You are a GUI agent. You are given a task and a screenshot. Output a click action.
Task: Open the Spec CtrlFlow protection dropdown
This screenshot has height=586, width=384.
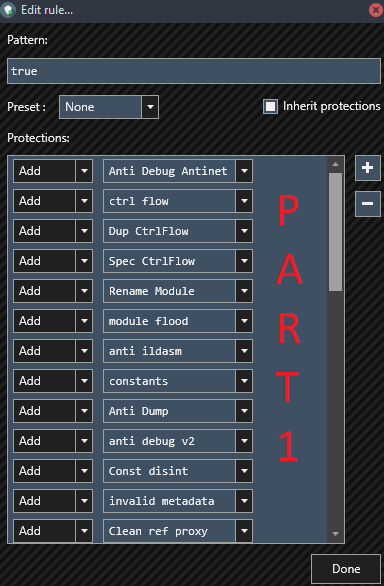(x=178, y=261)
